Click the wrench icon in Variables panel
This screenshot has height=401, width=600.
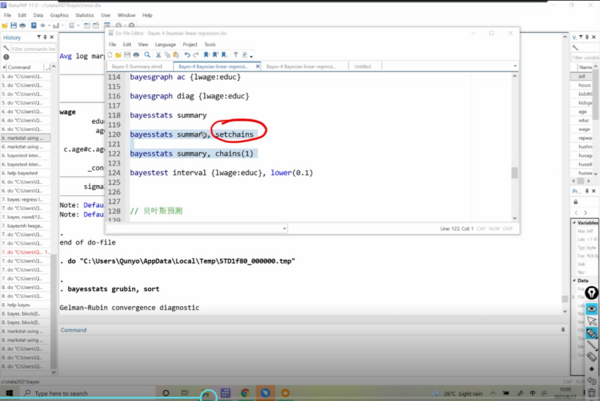tap(575, 48)
